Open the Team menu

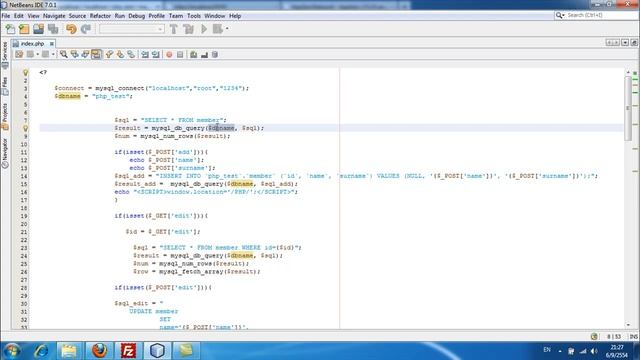coord(176,16)
